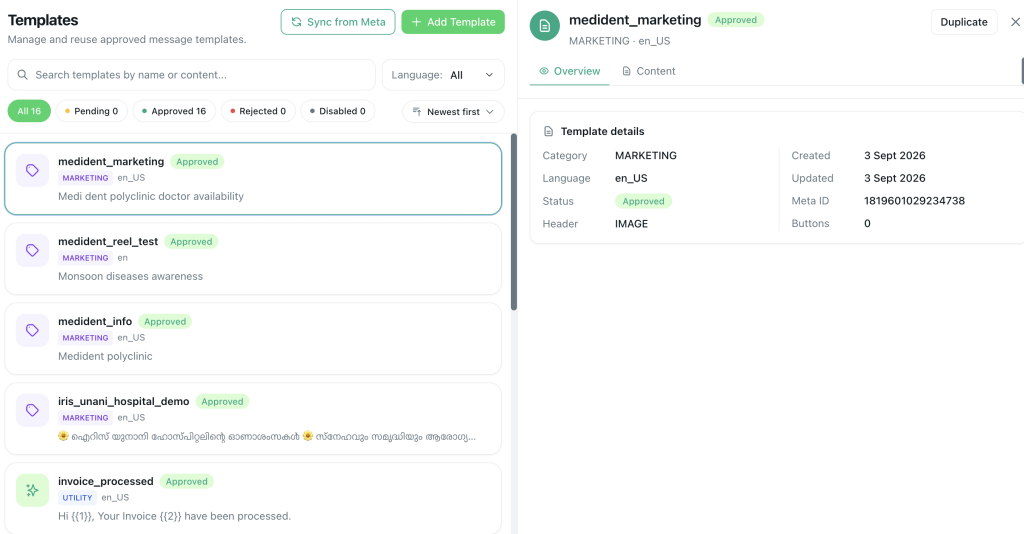Expand the Newest first sort dropdown

(453, 112)
